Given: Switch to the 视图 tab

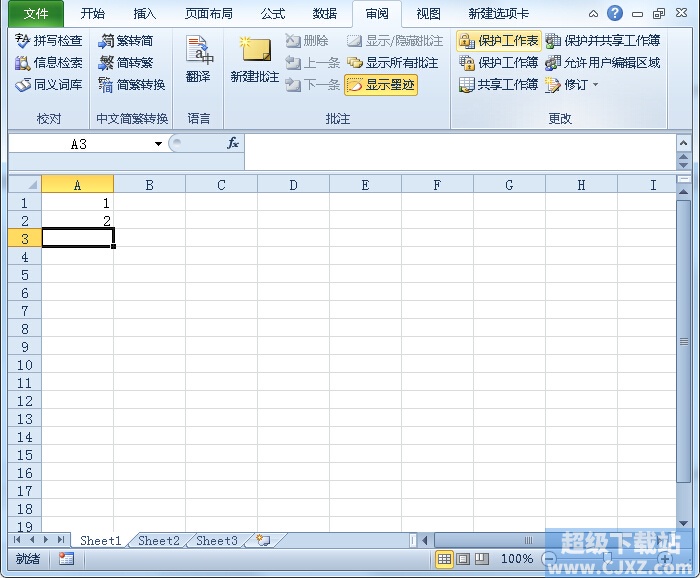Looking at the screenshot, I should pos(429,14).
